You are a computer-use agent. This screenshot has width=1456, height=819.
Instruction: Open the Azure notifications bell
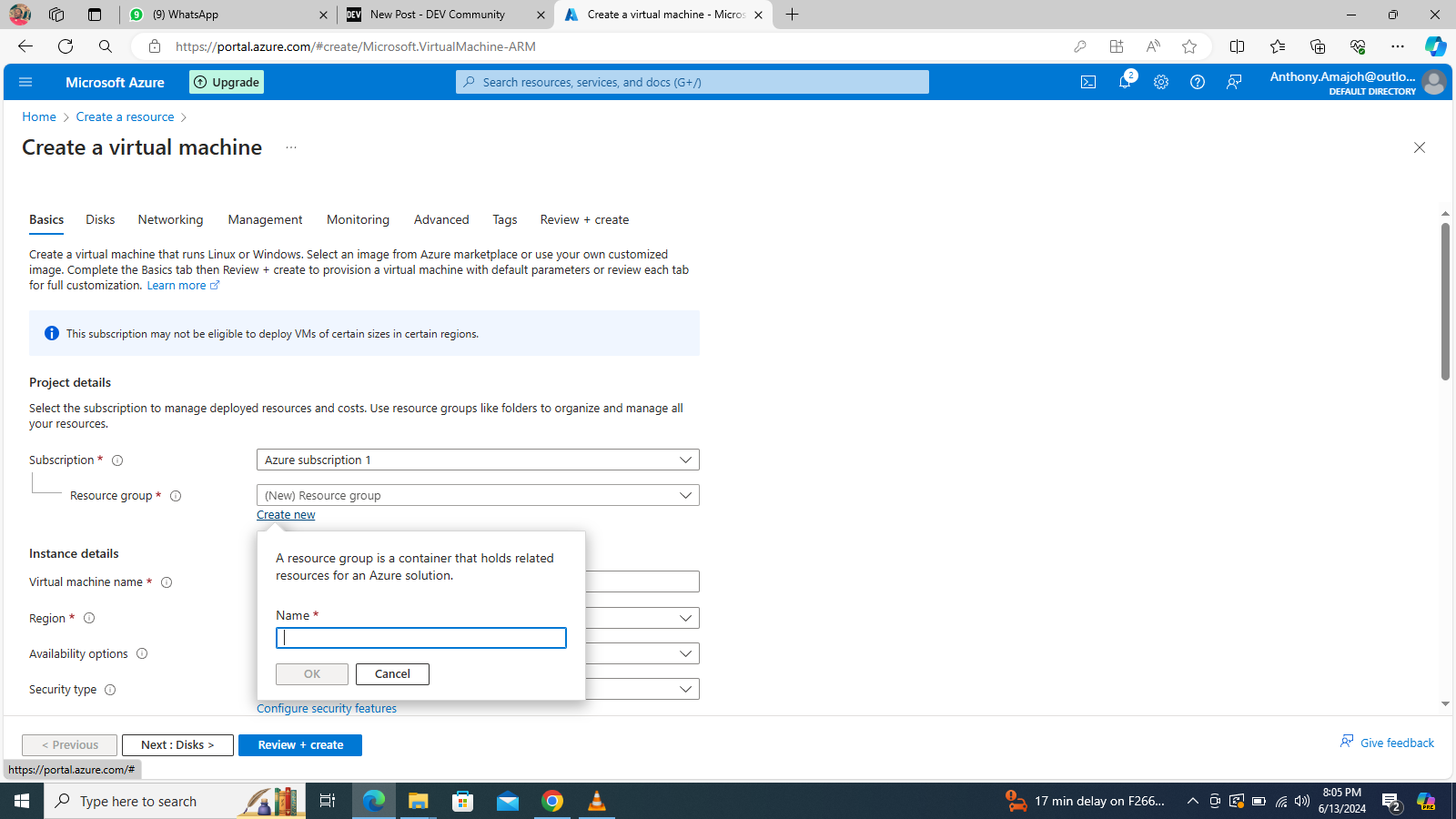coord(1125,82)
